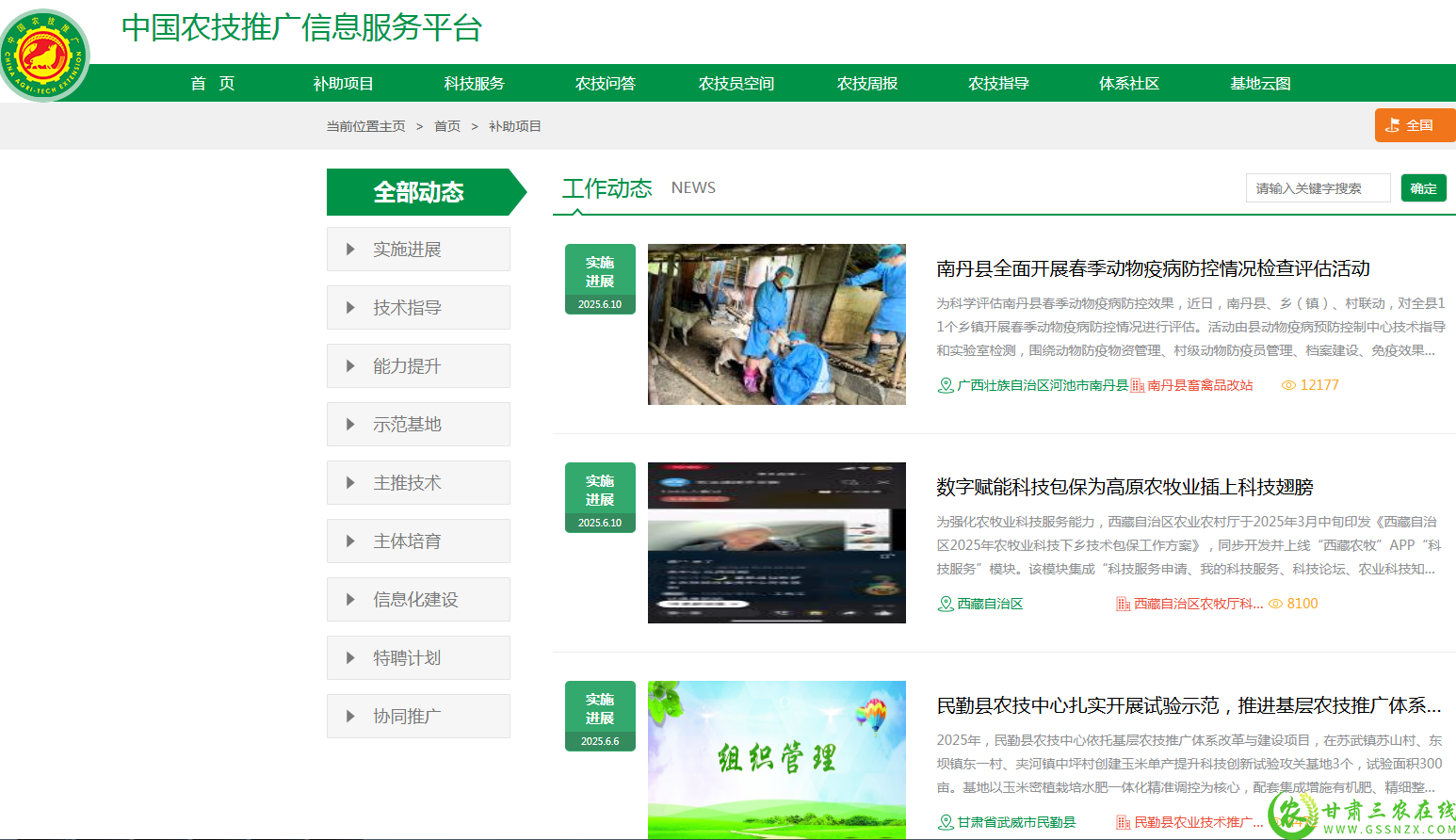Click the eye view-count icon beside 12177
The width and height of the screenshot is (1456, 840).
tap(1288, 385)
